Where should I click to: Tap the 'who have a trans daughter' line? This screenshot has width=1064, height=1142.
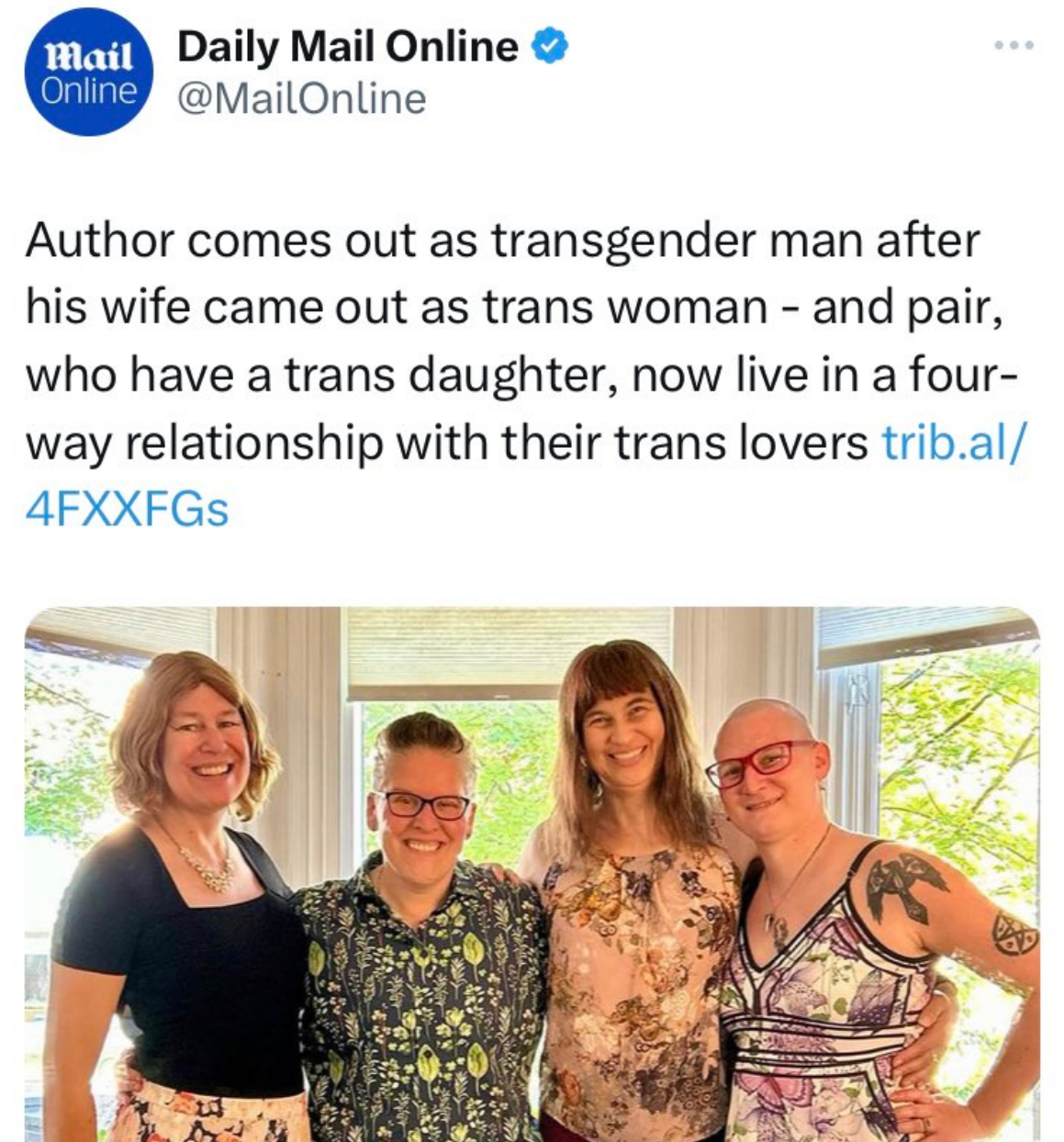[x=521, y=375]
